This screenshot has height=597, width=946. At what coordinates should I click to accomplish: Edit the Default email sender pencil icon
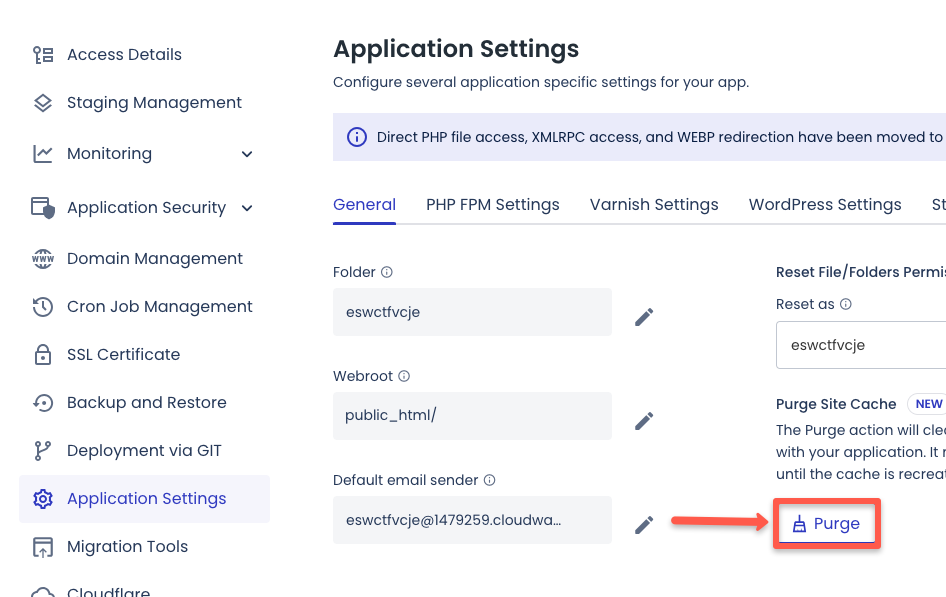click(644, 523)
